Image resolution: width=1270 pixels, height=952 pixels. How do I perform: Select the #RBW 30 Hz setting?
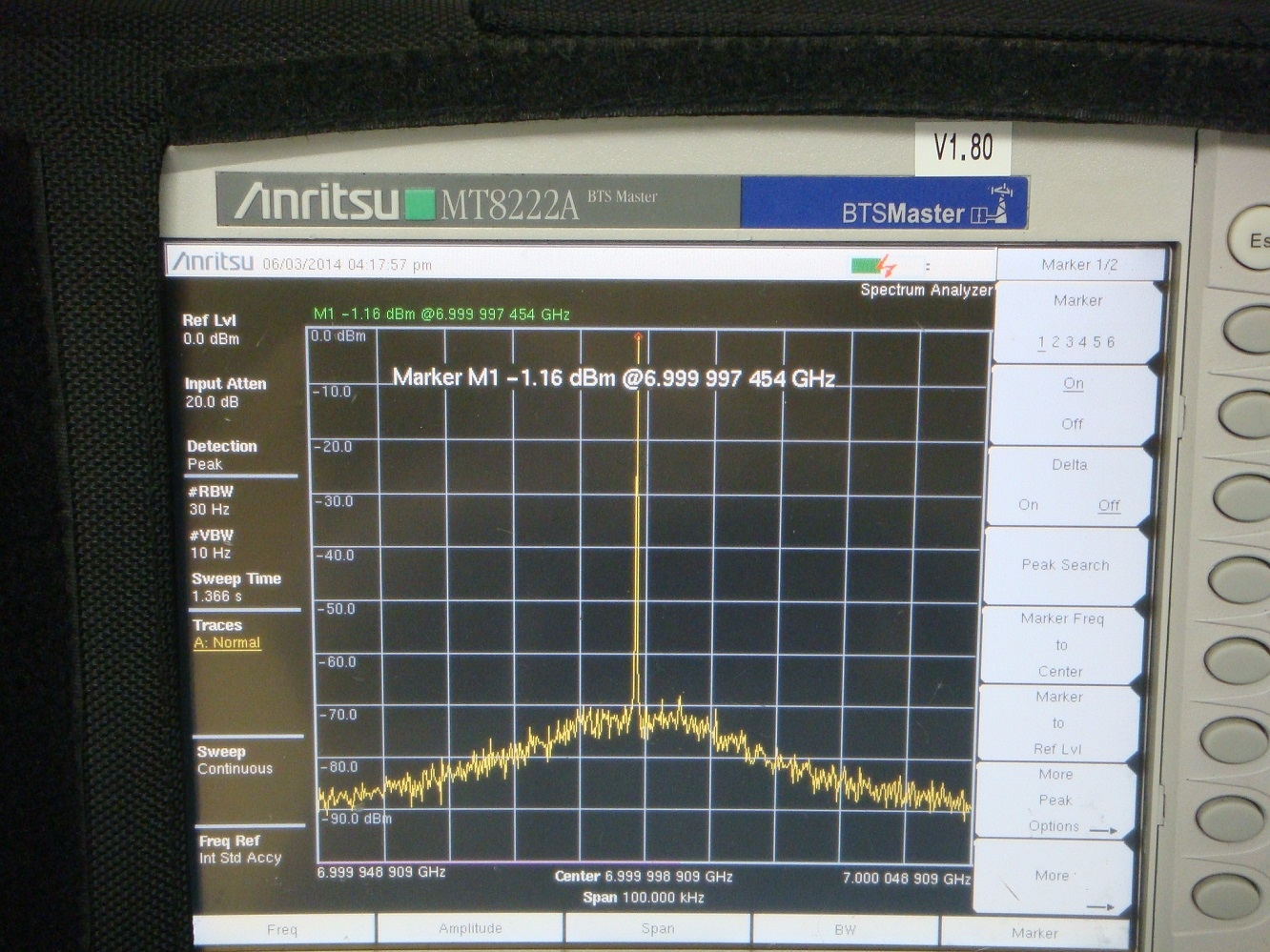211,500
